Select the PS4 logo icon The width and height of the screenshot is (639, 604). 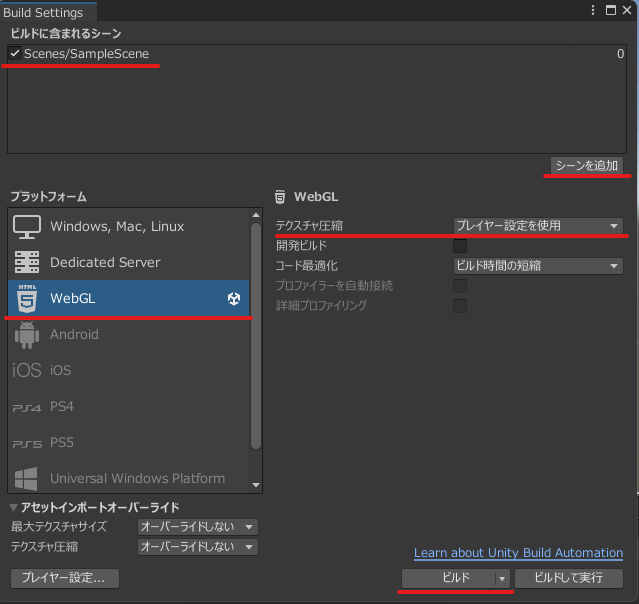[27, 408]
